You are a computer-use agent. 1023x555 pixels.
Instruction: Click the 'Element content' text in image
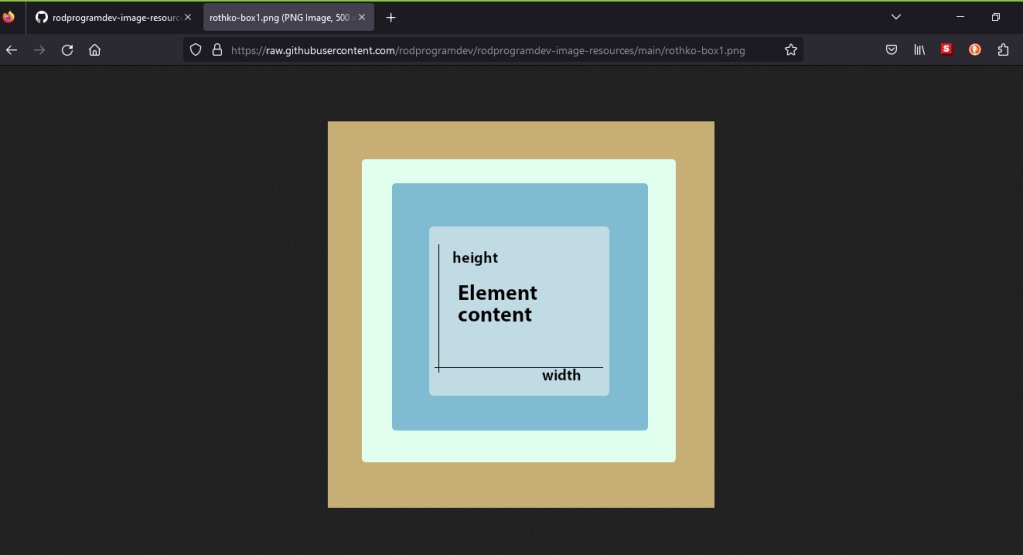[497, 303]
